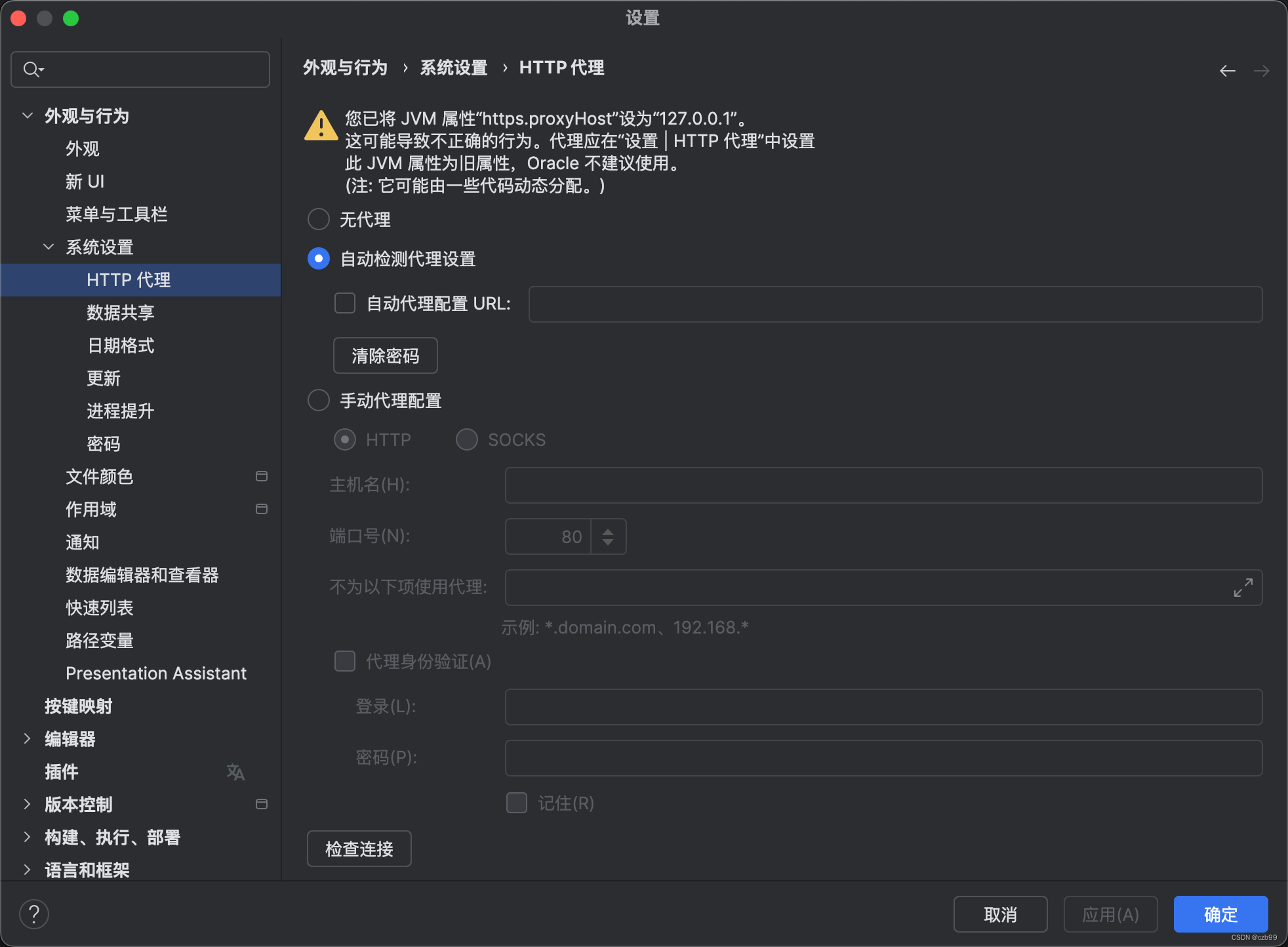Enable 自动代理配置 URL checkbox

coord(345,303)
